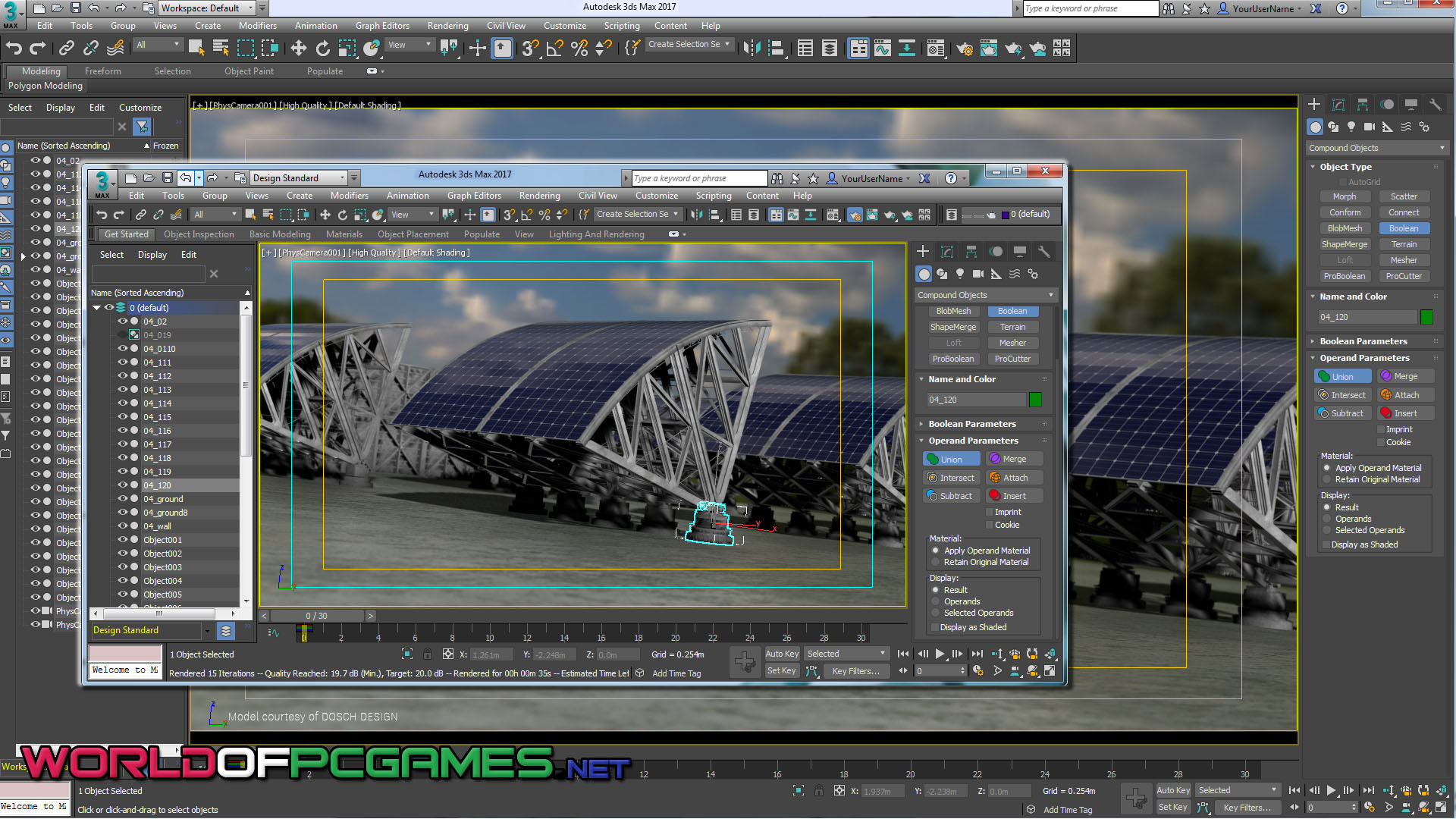1456x819 pixels.
Task: Select the Rotate transform tool
Action: [x=322, y=49]
